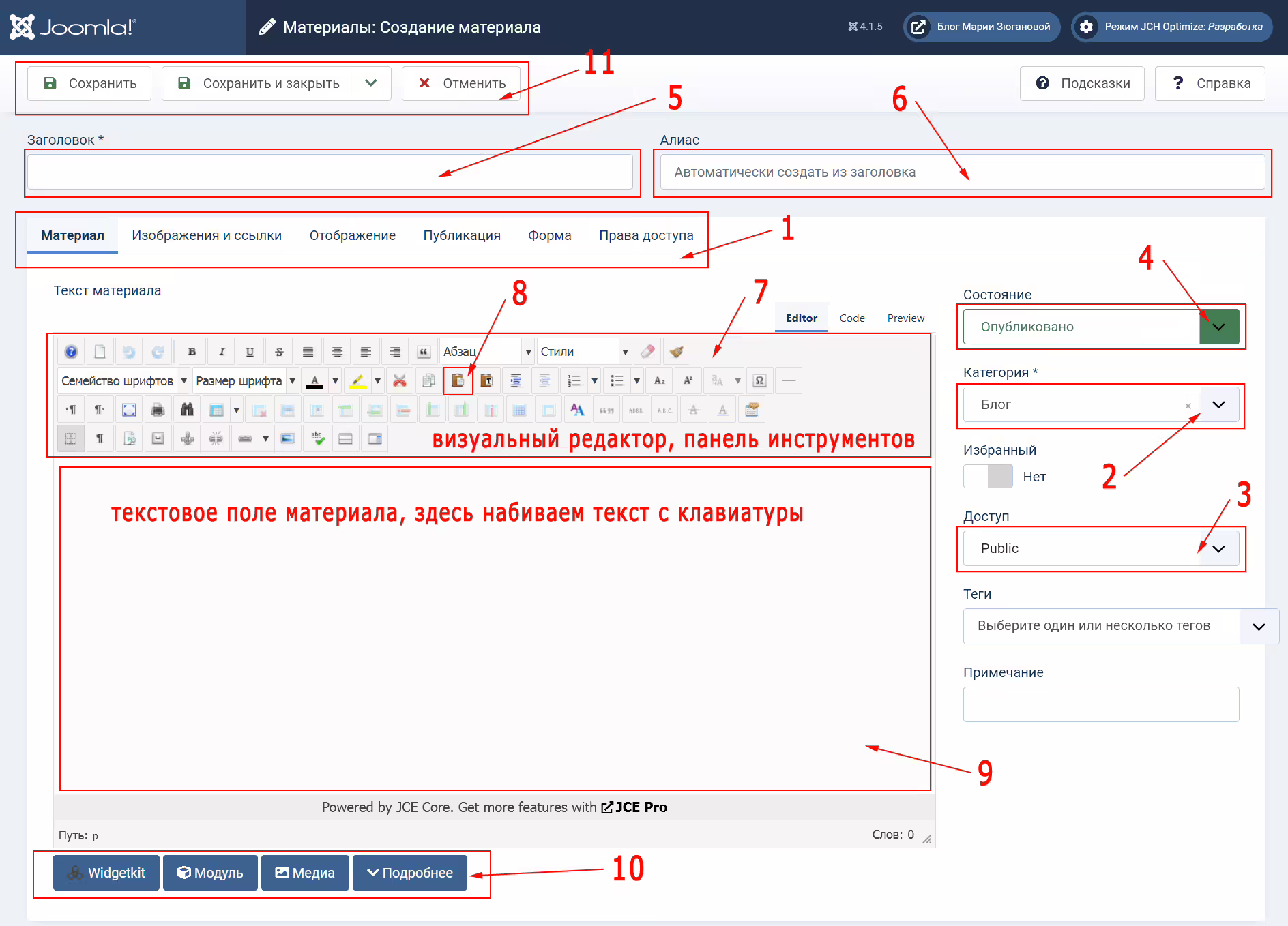Expand the arrow beside Сохранить и закрыть
Viewport: 1288px width, 926px height.
point(371,83)
